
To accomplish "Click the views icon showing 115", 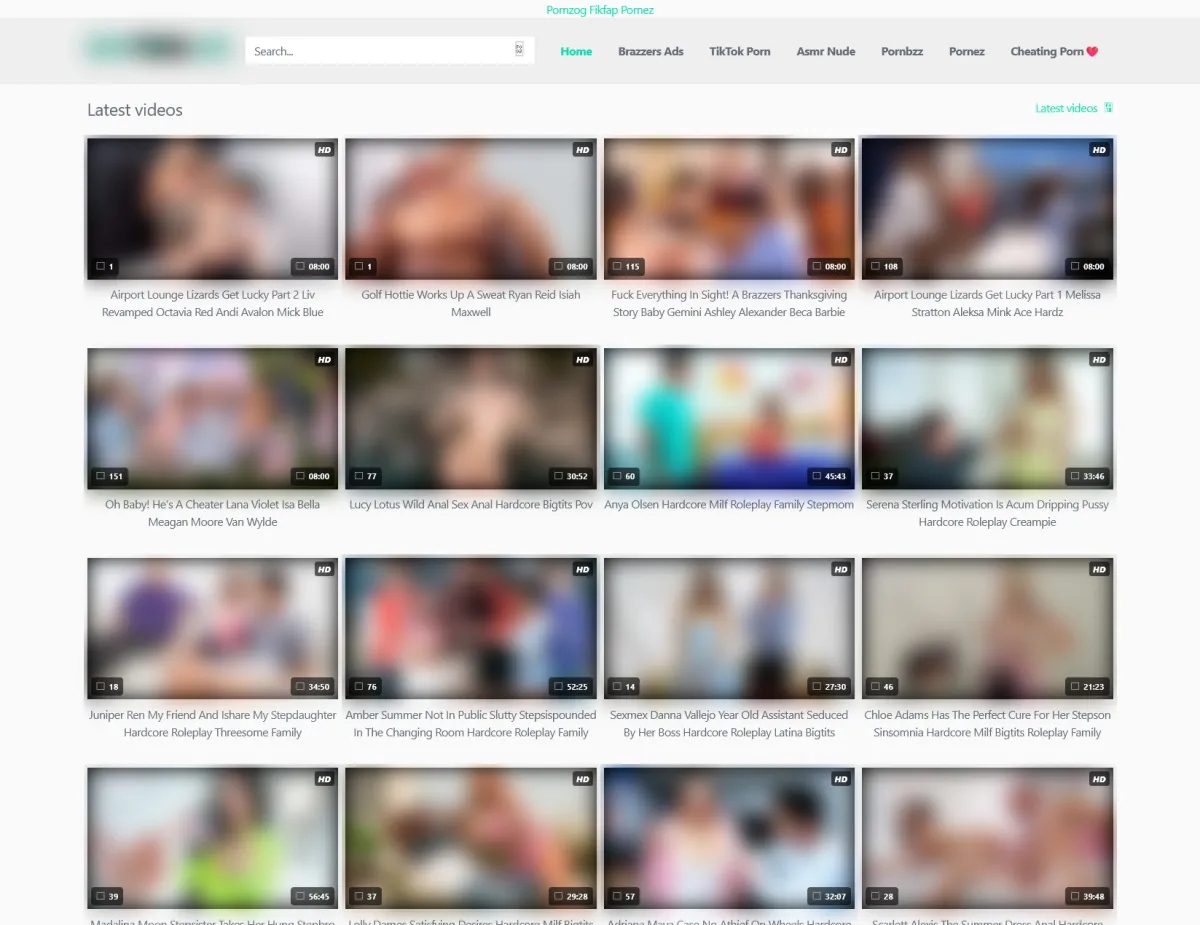I will [618, 267].
